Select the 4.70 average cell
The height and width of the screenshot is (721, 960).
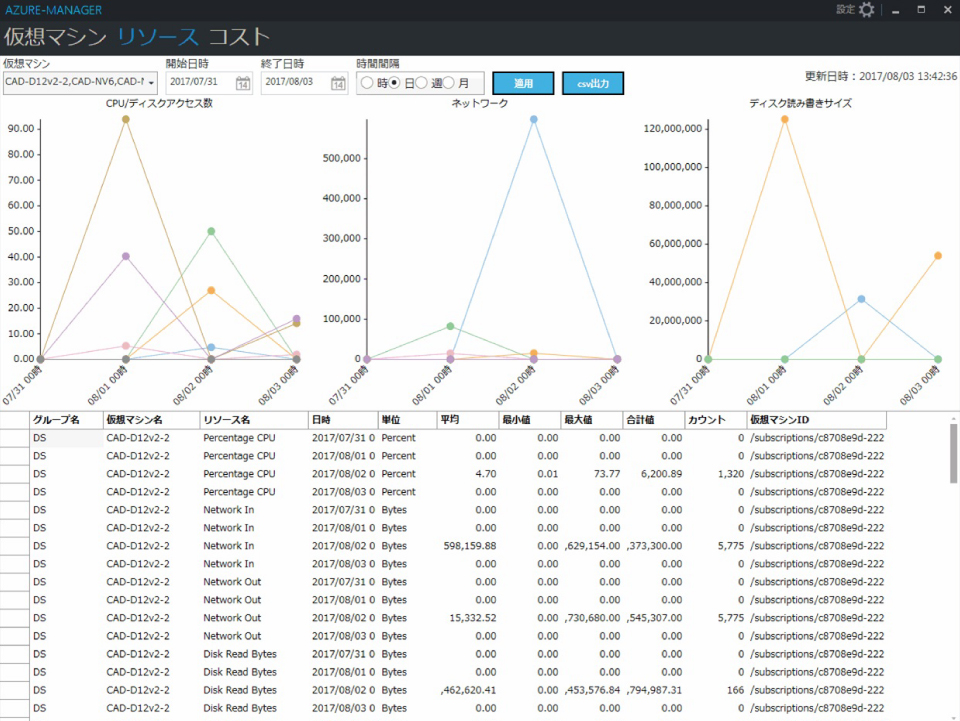(469, 474)
